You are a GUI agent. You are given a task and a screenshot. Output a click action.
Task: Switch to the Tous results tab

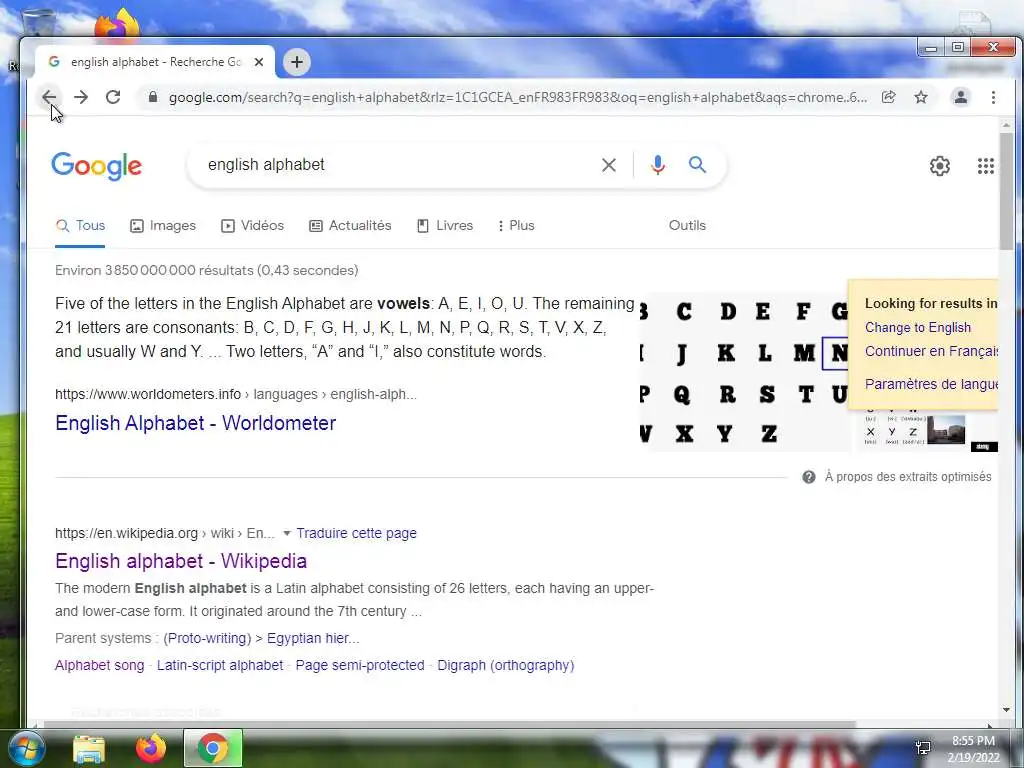pyautogui.click(x=80, y=225)
